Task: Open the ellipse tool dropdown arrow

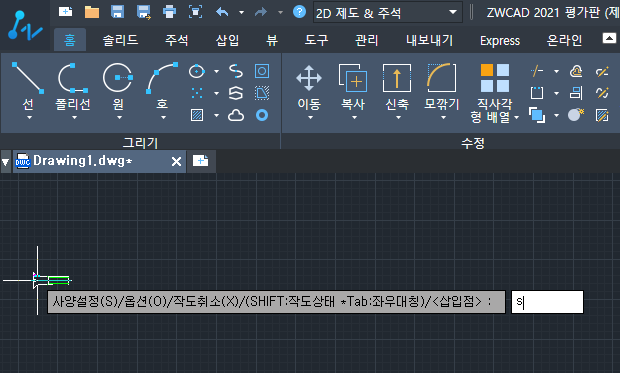Action: 216,72
